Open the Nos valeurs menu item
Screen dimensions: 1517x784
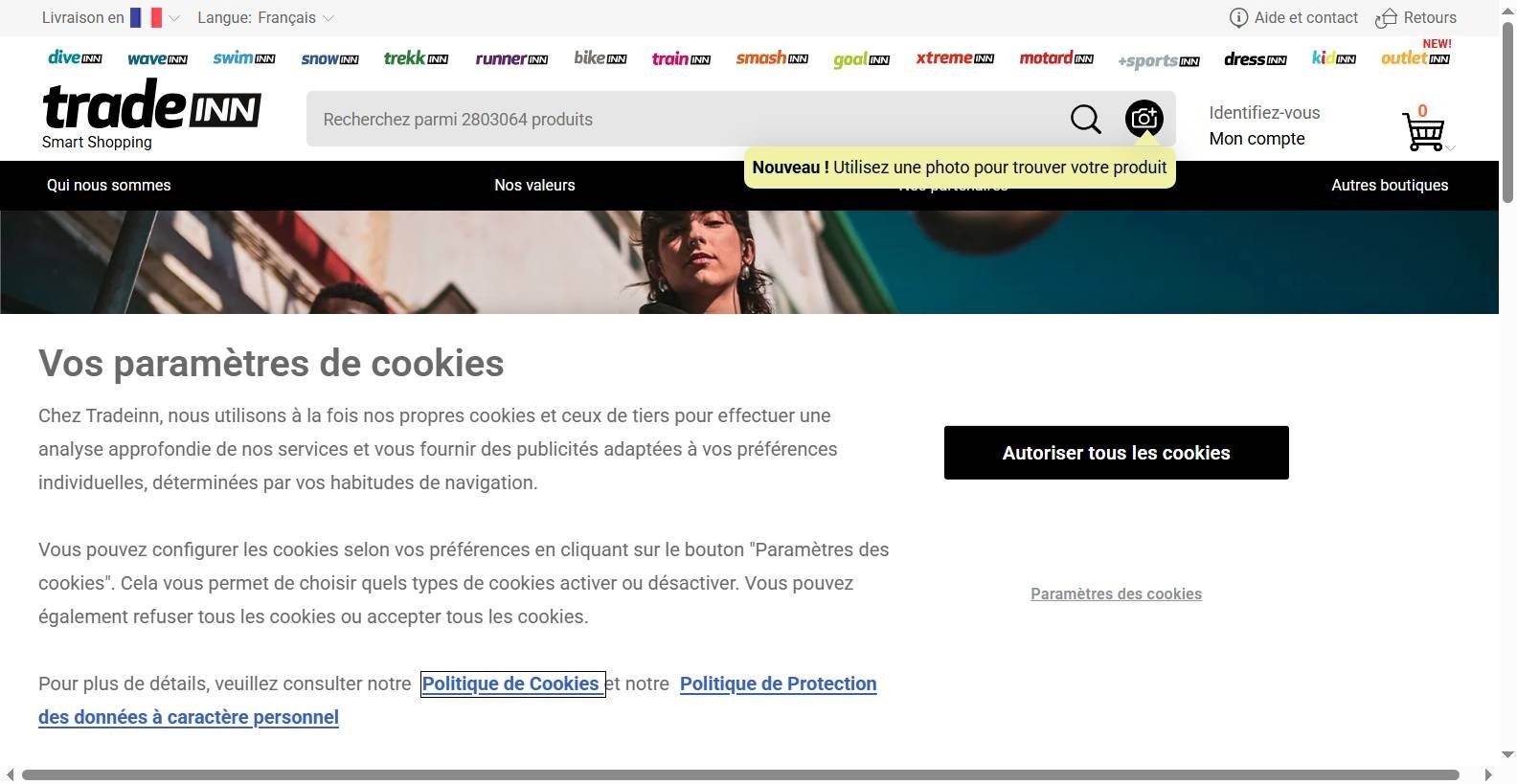pos(534,185)
